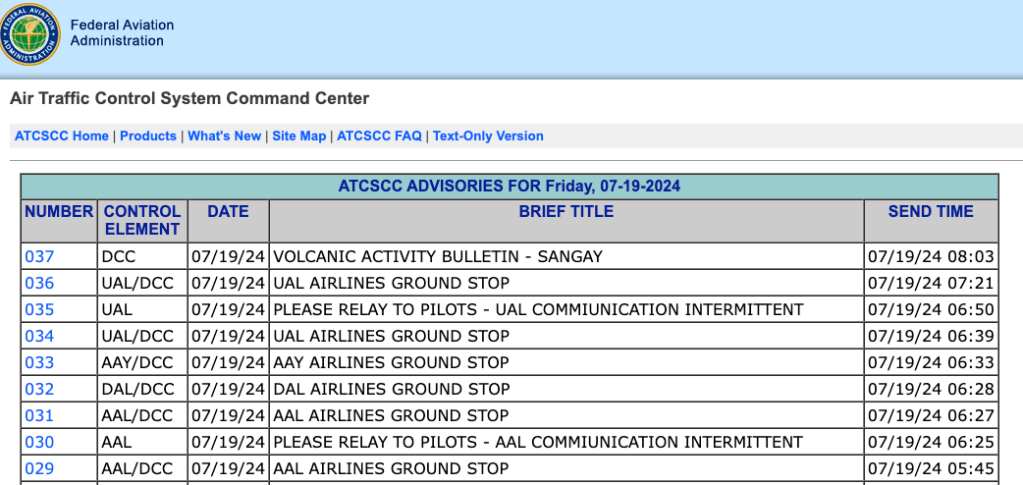
Task: Click the FAA seal logo
Action: tap(30, 34)
